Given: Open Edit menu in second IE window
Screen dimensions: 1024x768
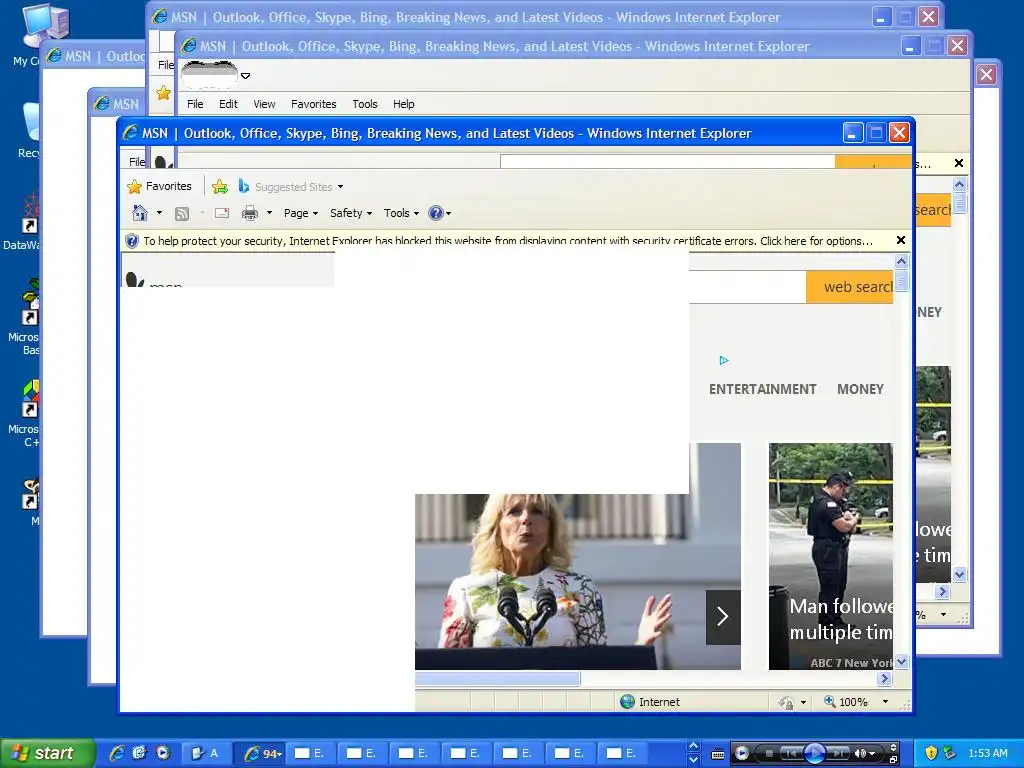Looking at the screenshot, I should pyautogui.click(x=228, y=104).
